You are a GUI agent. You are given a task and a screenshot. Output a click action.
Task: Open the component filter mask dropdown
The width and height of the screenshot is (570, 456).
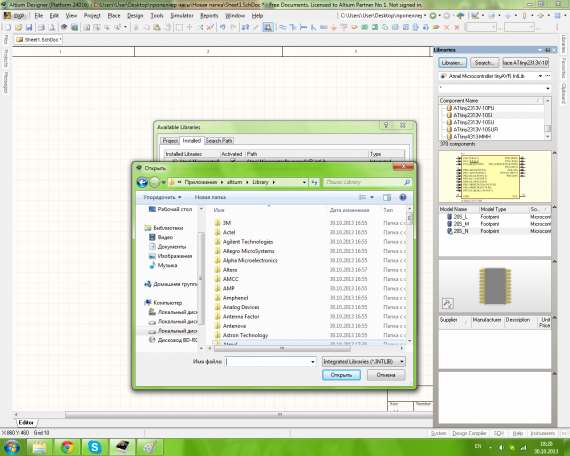[547, 88]
